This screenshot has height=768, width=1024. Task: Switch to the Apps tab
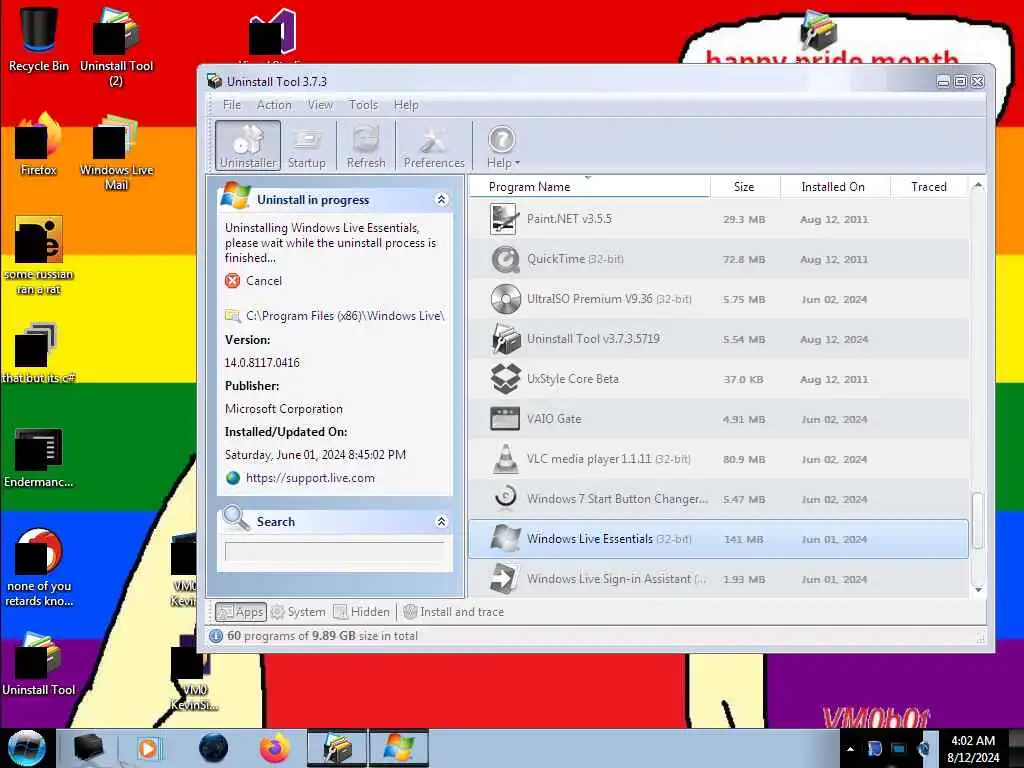tap(240, 612)
